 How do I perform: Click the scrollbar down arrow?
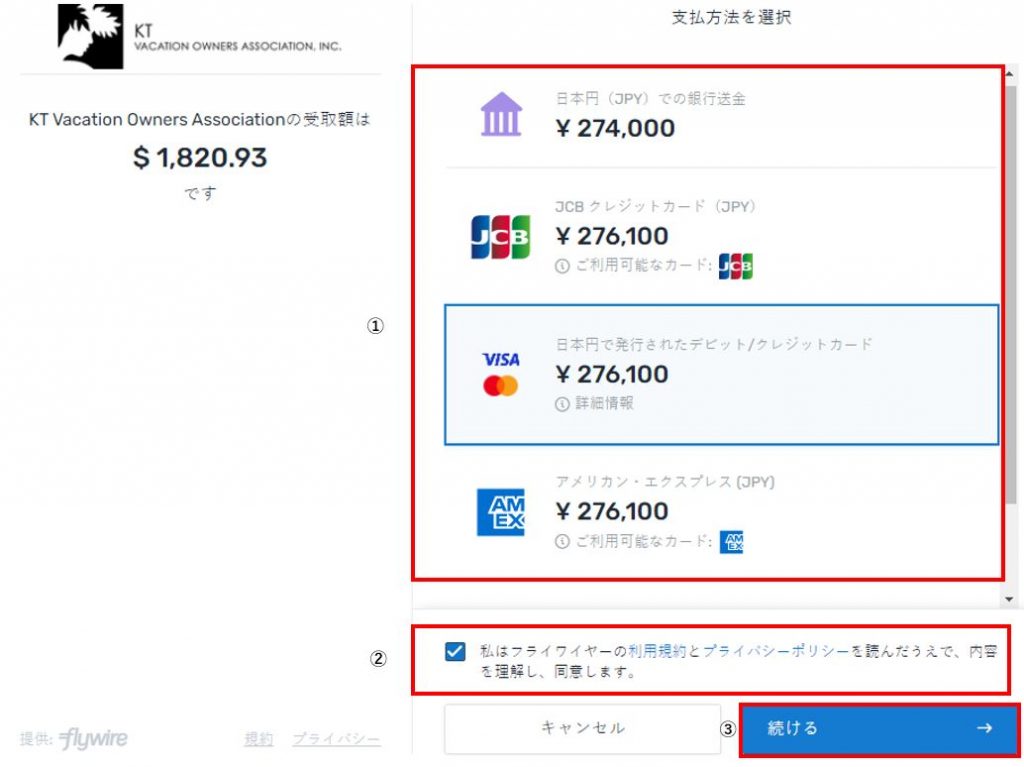(x=1010, y=598)
